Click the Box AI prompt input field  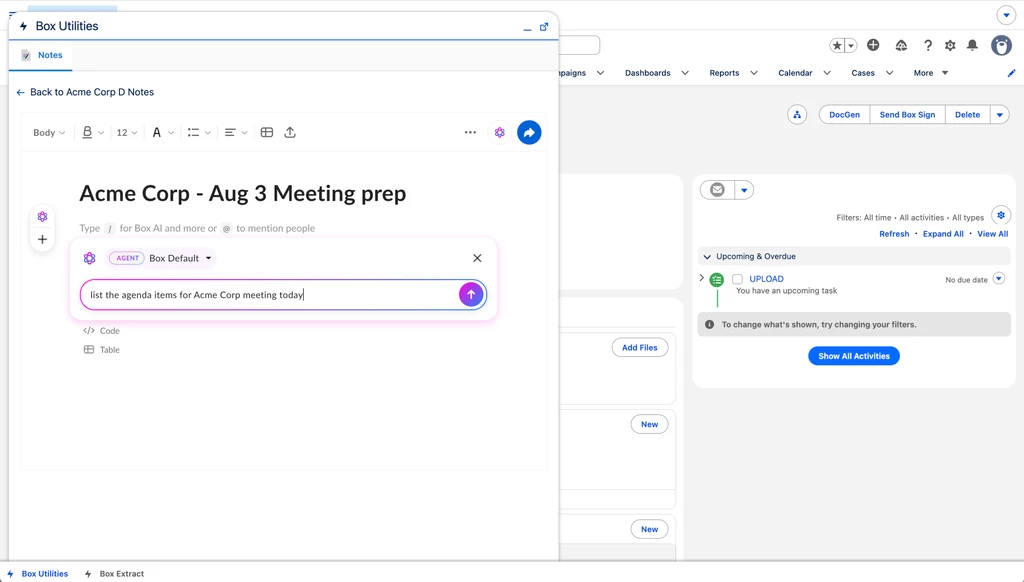tap(271, 295)
